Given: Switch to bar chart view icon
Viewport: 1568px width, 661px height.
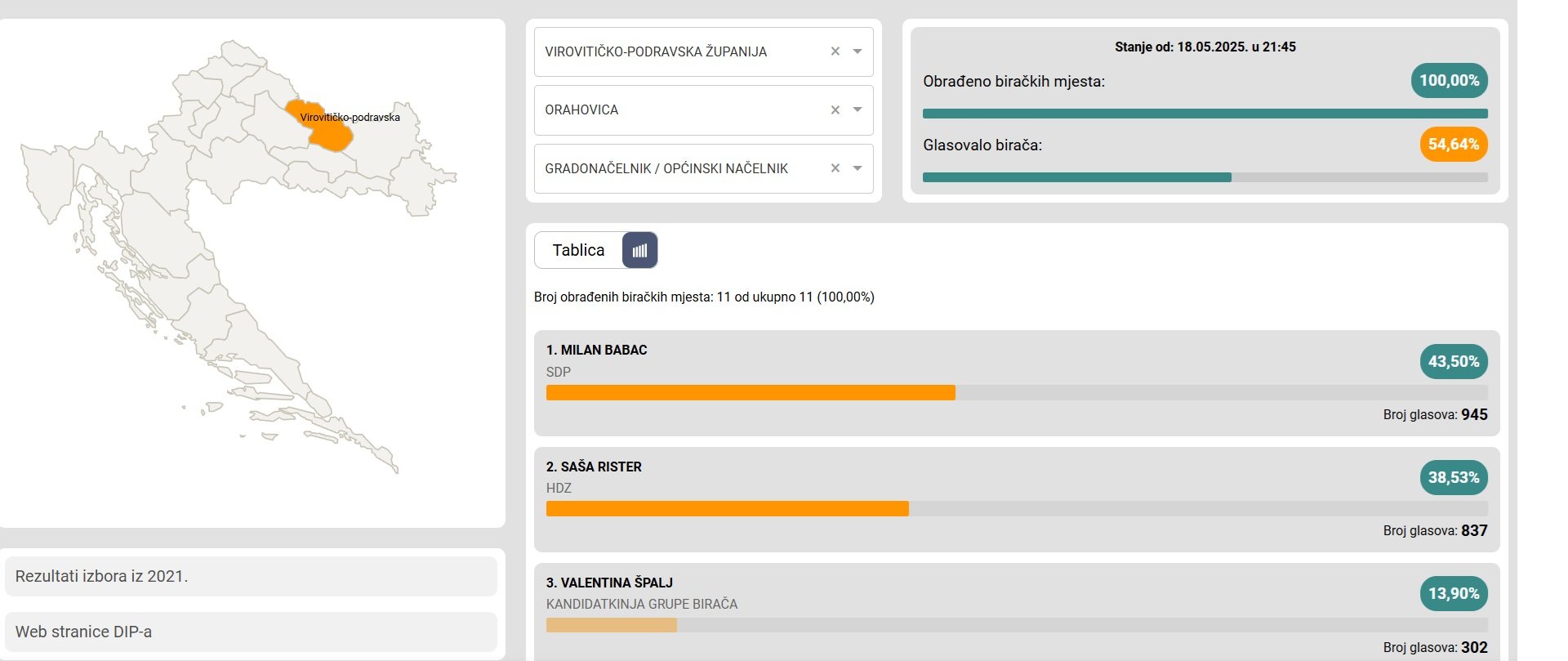Looking at the screenshot, I should pyautogui.click(x=639, y=250).
